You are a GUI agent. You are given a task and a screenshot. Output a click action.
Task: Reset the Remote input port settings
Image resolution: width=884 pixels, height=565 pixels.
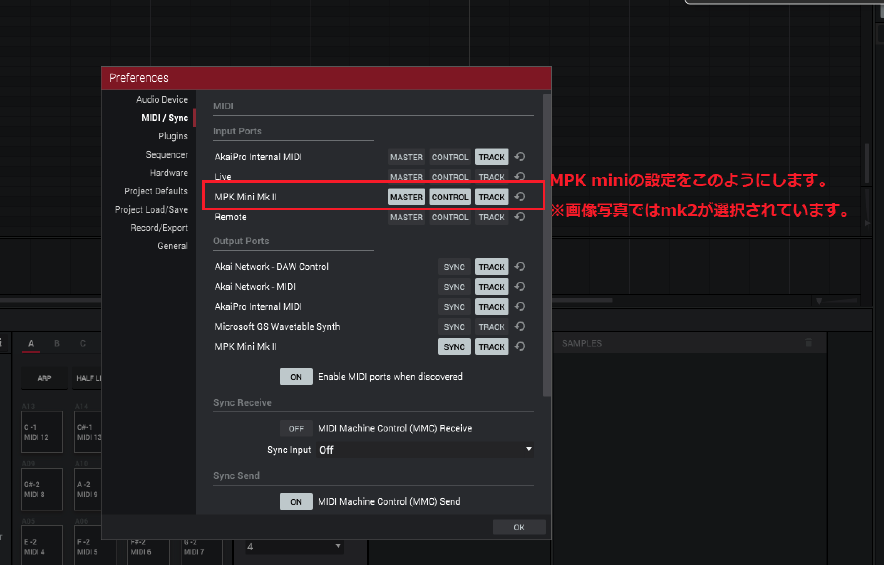(520, 217)
